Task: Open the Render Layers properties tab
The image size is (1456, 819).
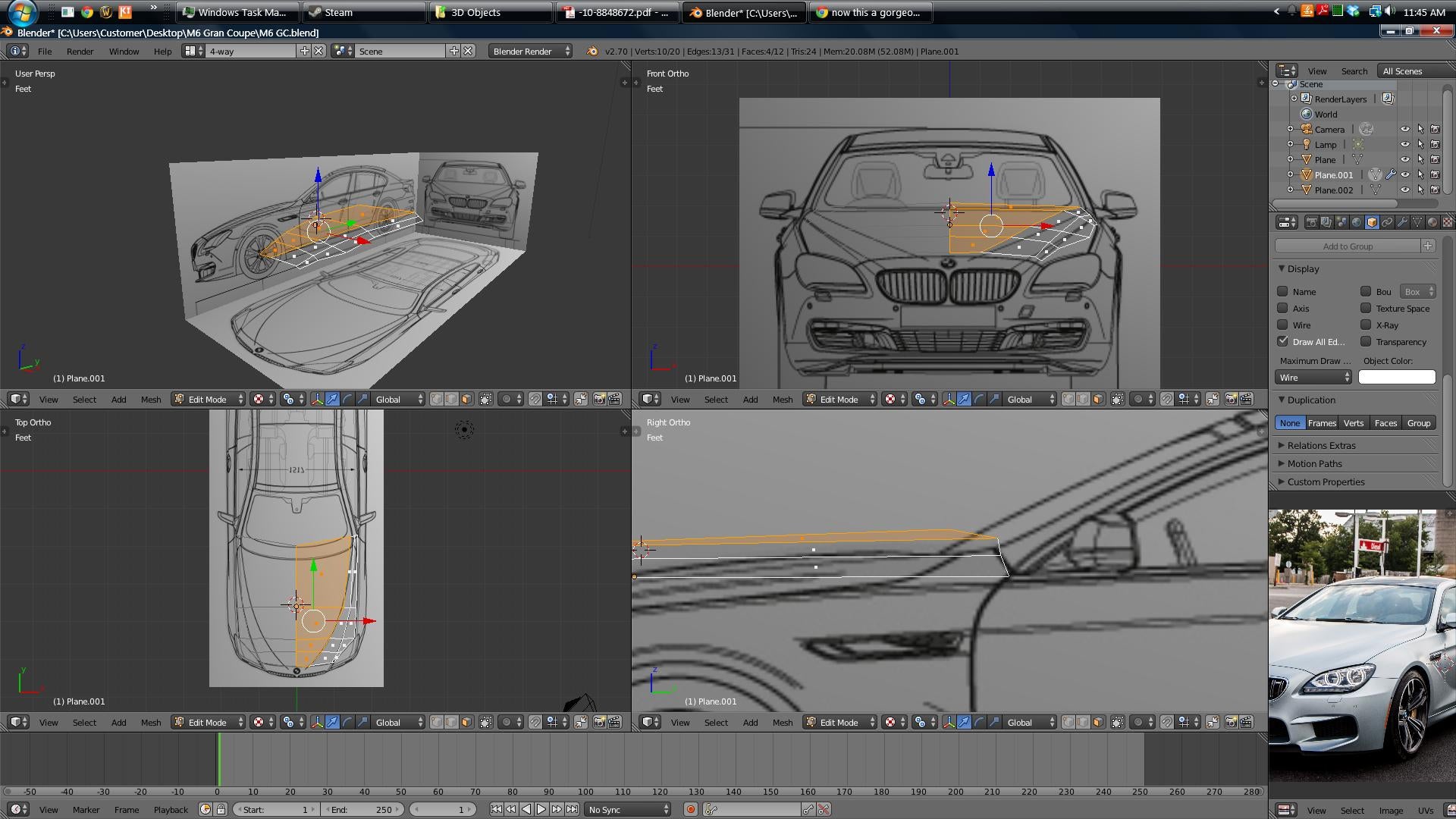Action: tap(1326, 222)
